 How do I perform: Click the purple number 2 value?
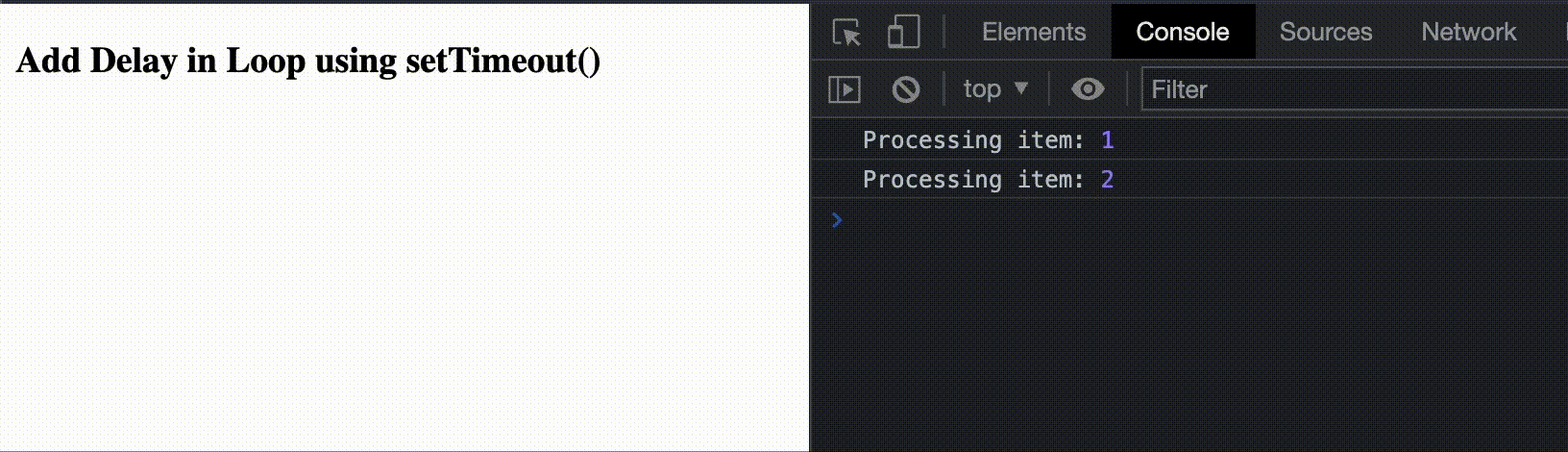click(x=1108, y=180)
